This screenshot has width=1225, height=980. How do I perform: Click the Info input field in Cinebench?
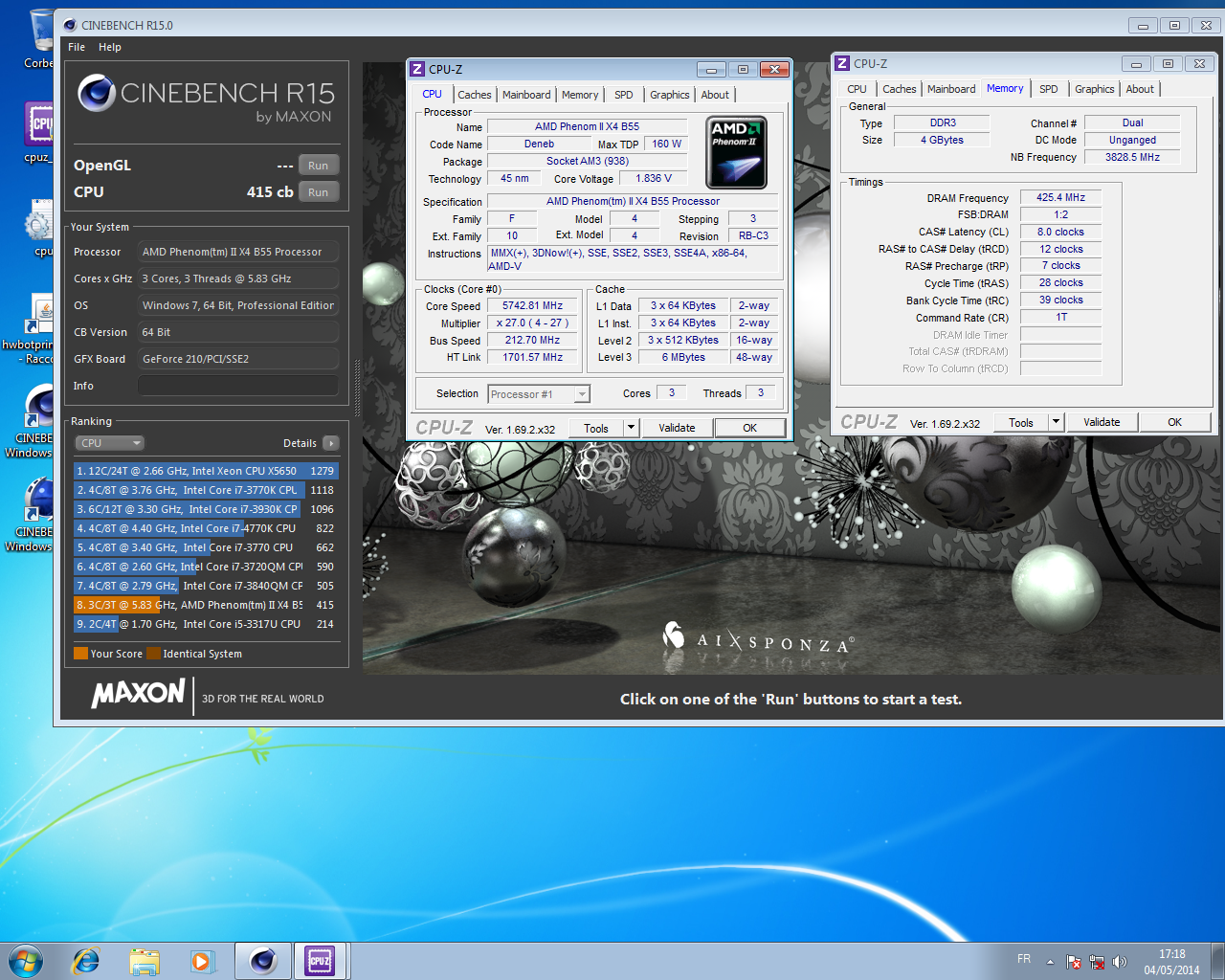click(x=238, y=386)
